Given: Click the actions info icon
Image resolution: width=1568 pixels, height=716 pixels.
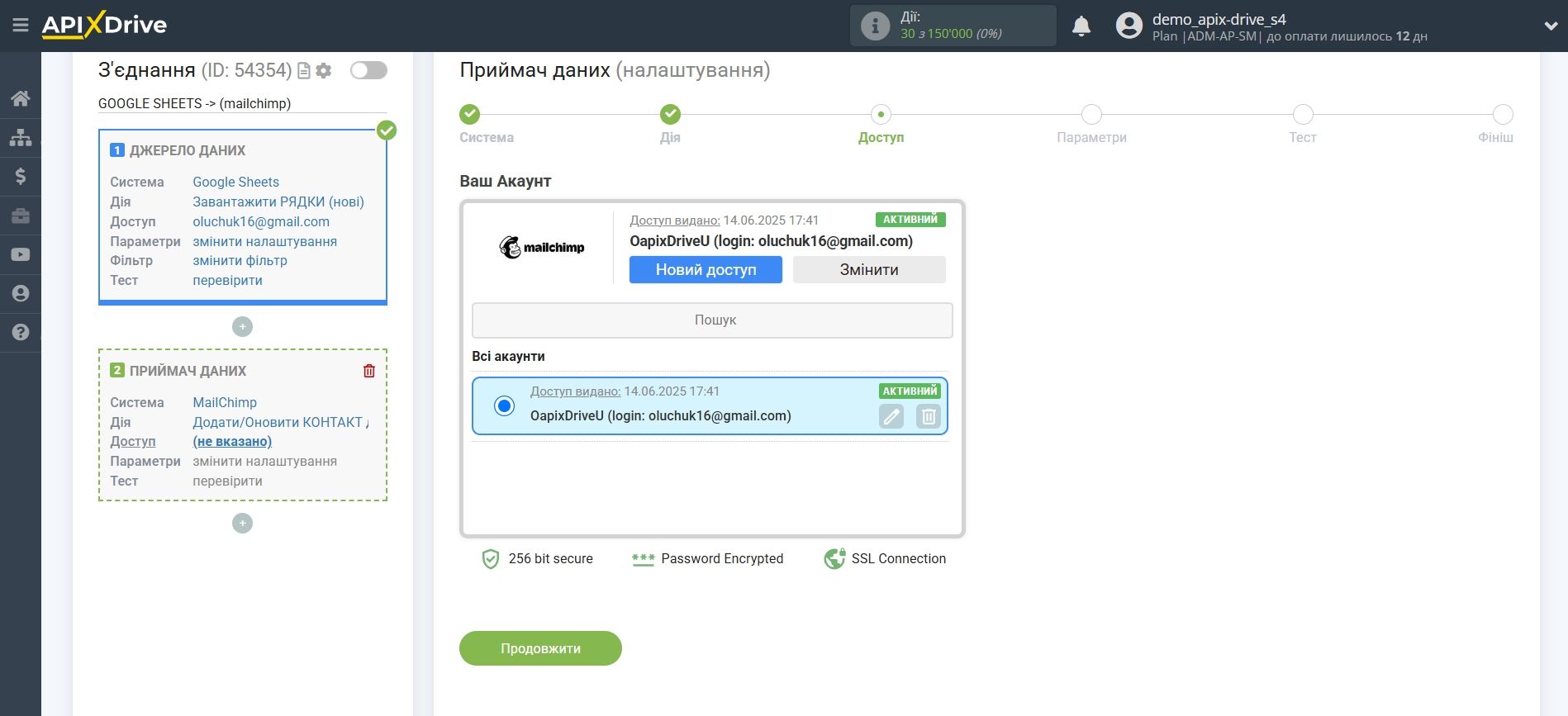Looking at the screenshot, I should coord(875,26).
